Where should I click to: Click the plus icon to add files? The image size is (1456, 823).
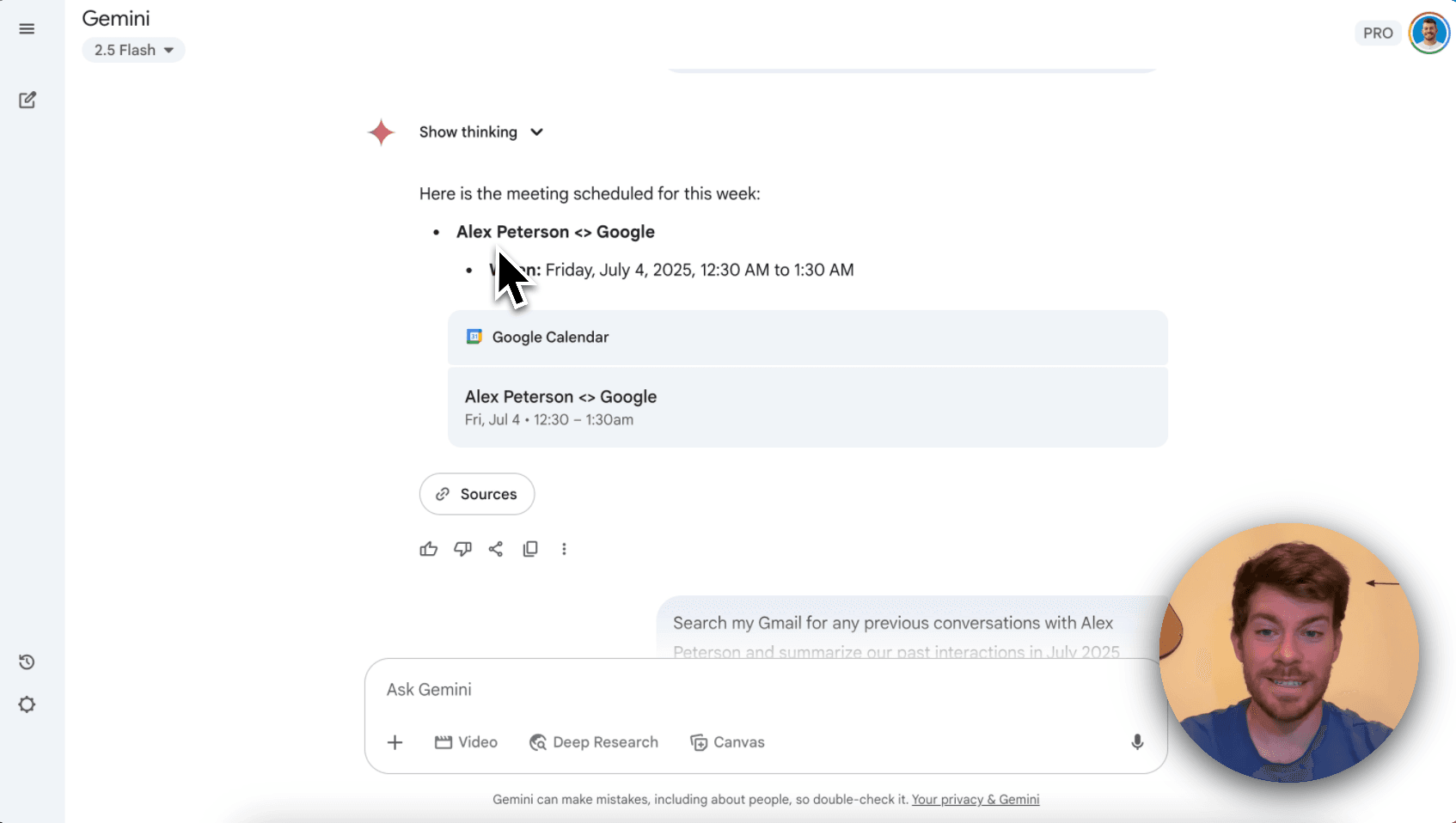395,742
